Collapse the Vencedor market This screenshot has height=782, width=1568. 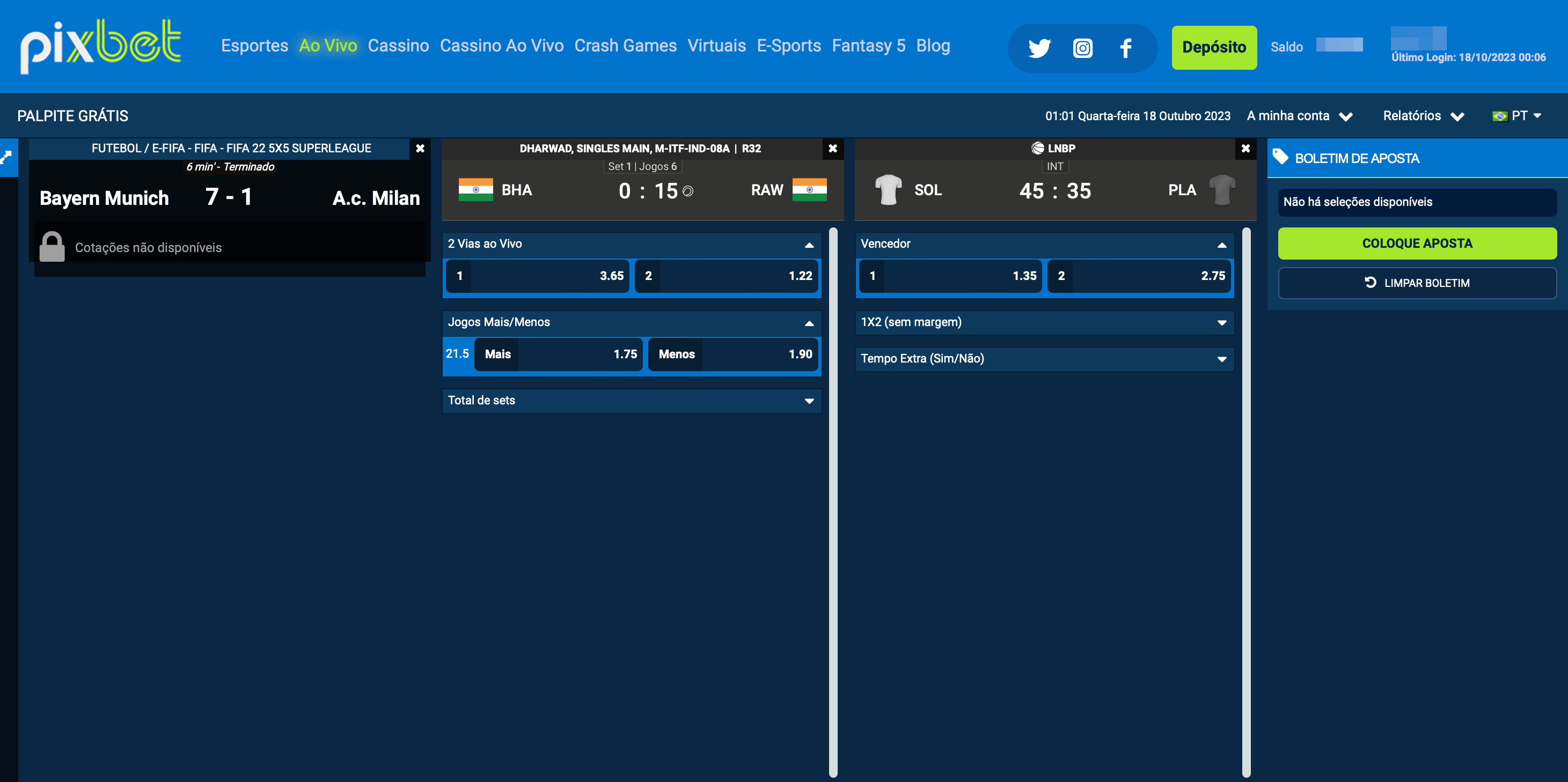click(x=1222, y=245)
